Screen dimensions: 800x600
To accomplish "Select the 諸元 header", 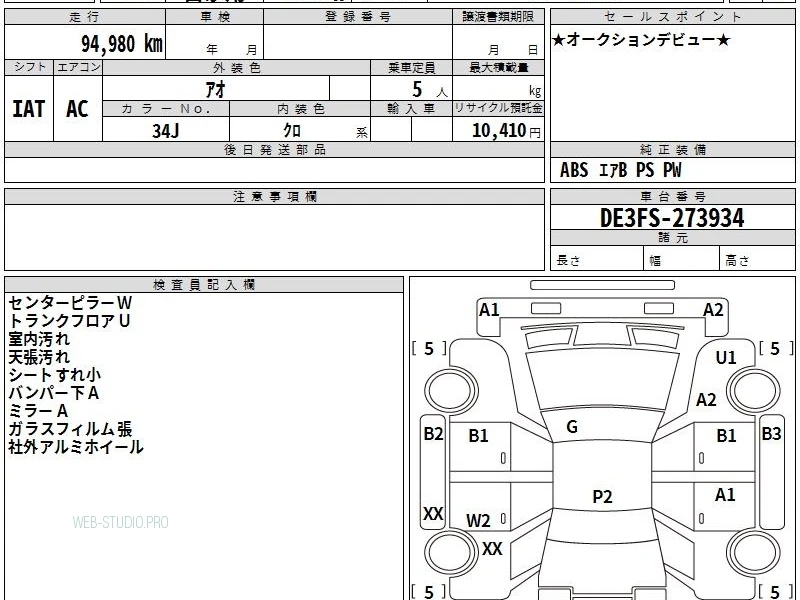I will 672,238.
